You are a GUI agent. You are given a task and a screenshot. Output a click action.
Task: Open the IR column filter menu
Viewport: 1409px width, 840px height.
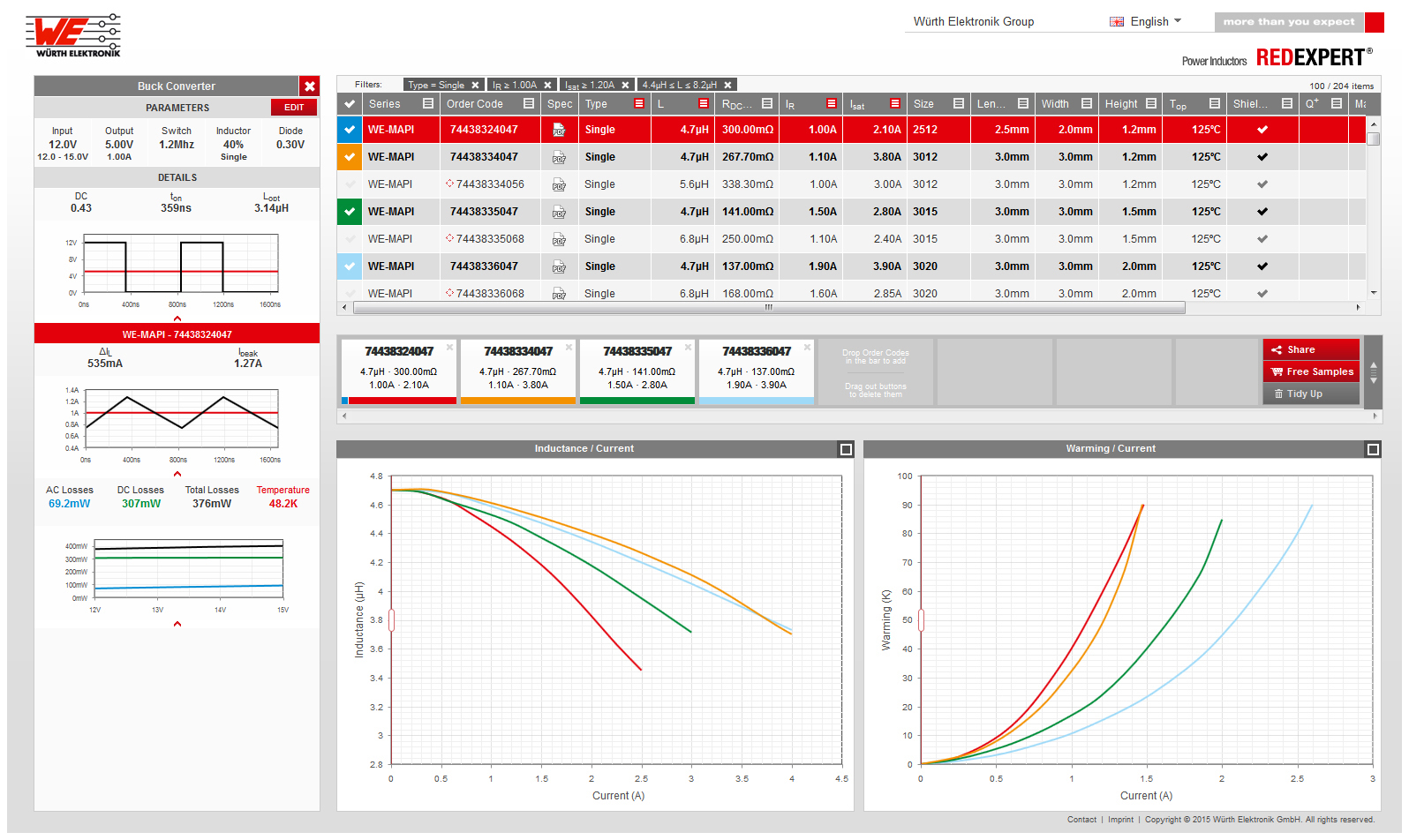tap(832, 104)
